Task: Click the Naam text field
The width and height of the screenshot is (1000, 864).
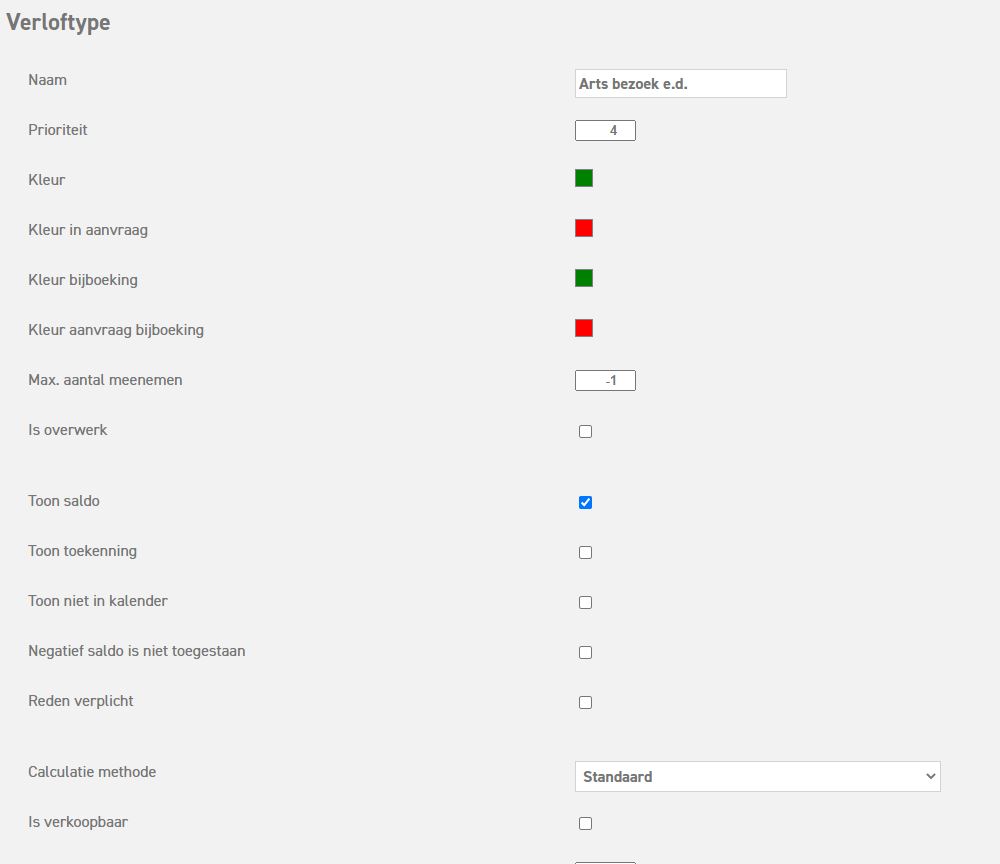Action: click(680, 84)
